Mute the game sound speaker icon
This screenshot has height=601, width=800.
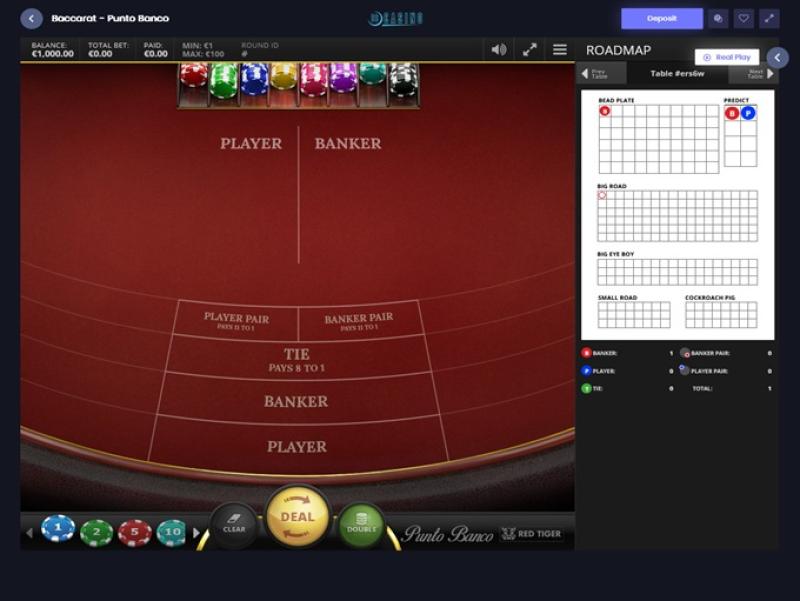[498, 49]
